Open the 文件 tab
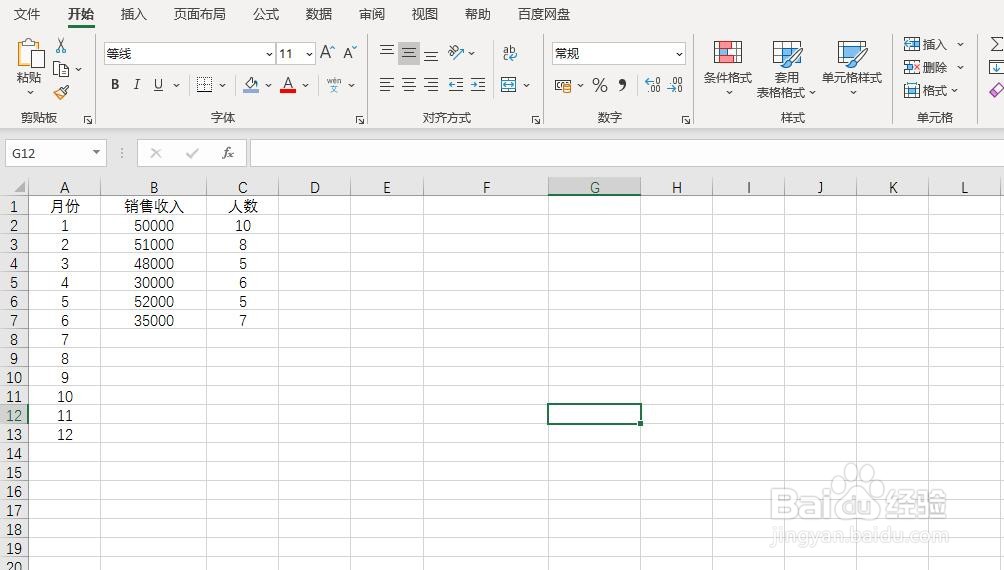This screenshot has height=570, width=1004. click(27, 14)
